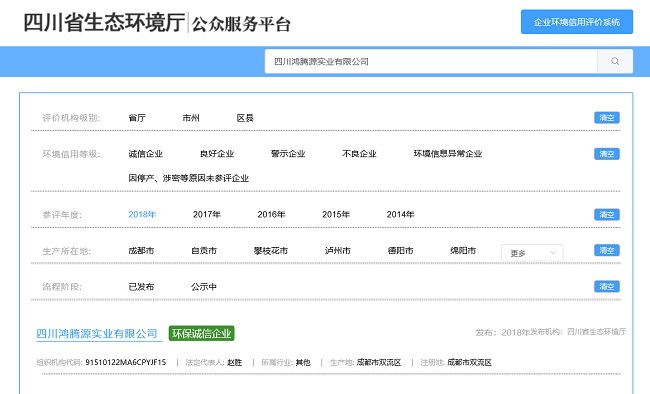Select the 公示中 process stage
Image resolution: width=650 pixels, height=394 pixels.
tap(204, 287)
